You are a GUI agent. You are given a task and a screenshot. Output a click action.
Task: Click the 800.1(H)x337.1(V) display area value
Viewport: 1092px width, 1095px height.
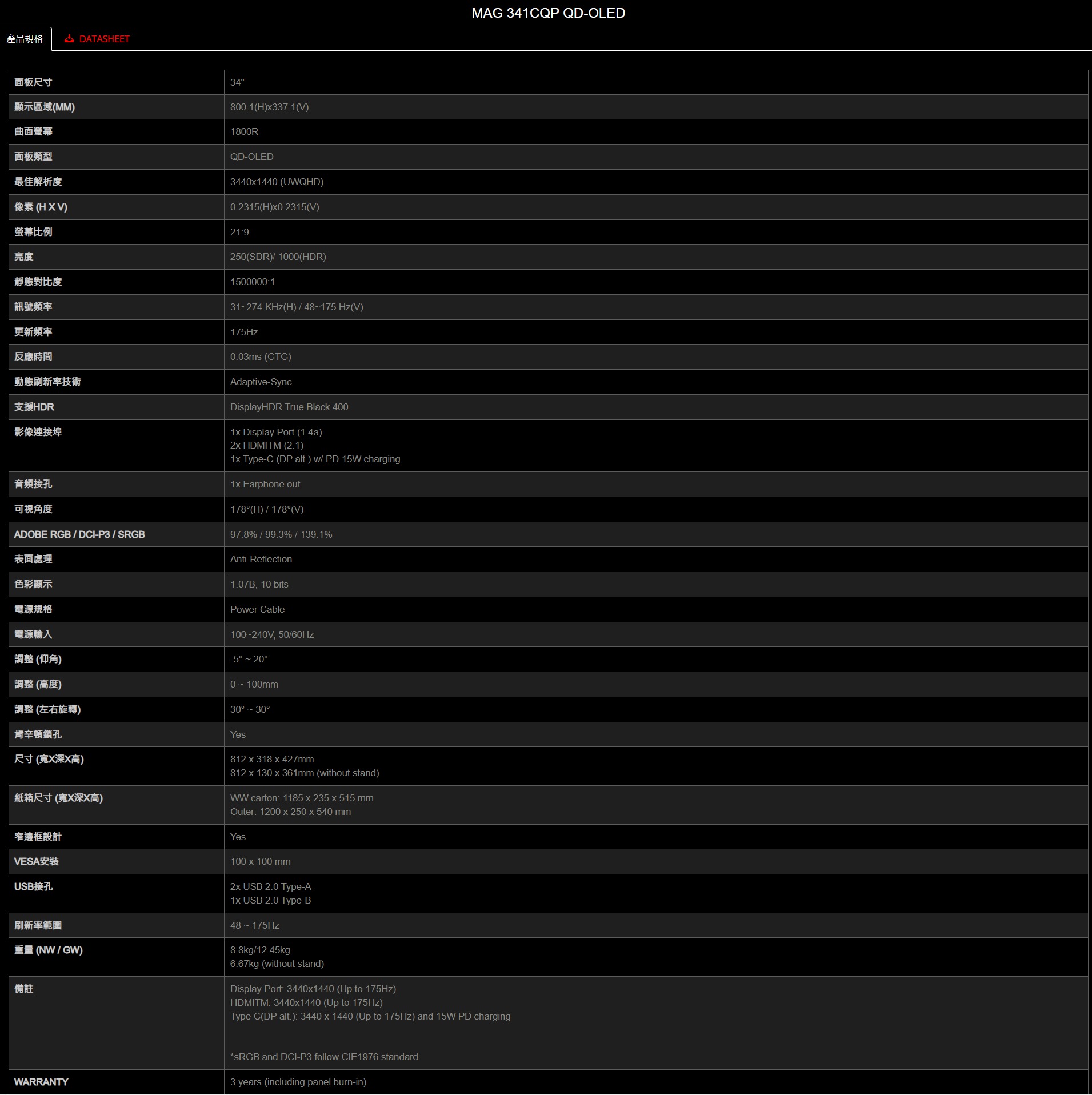[x=269, y=107]
